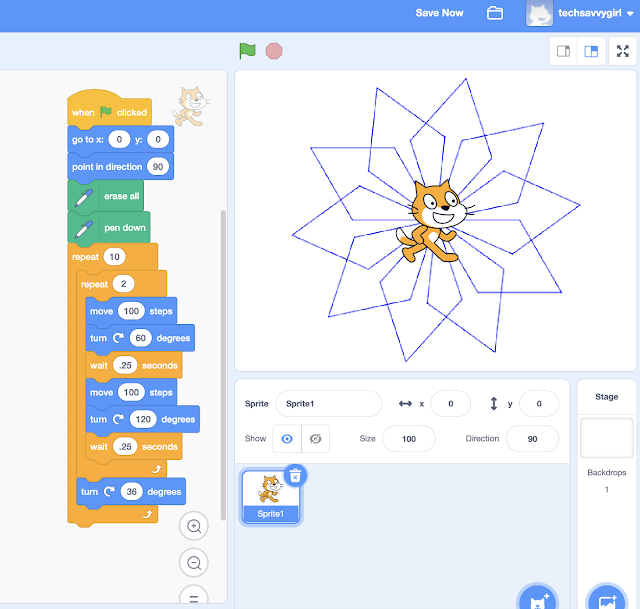640x609 pixels.
Task: Click the sprite Size field
Action: click(x=409, y=439)
